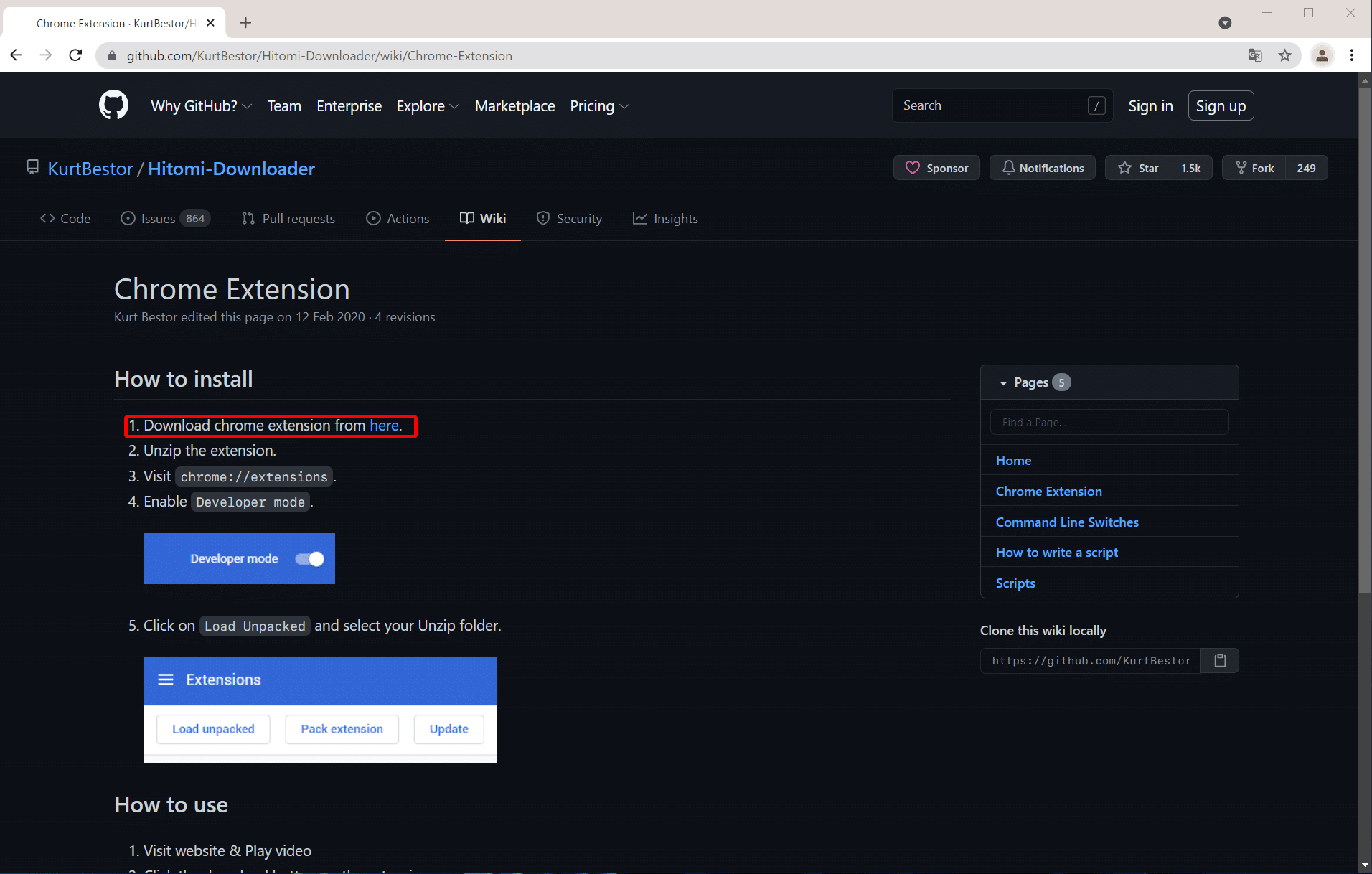Screen dimensions: 1372x874
Task: Open the Hitomi-Downloader repository link
Action: click(231, 169)
